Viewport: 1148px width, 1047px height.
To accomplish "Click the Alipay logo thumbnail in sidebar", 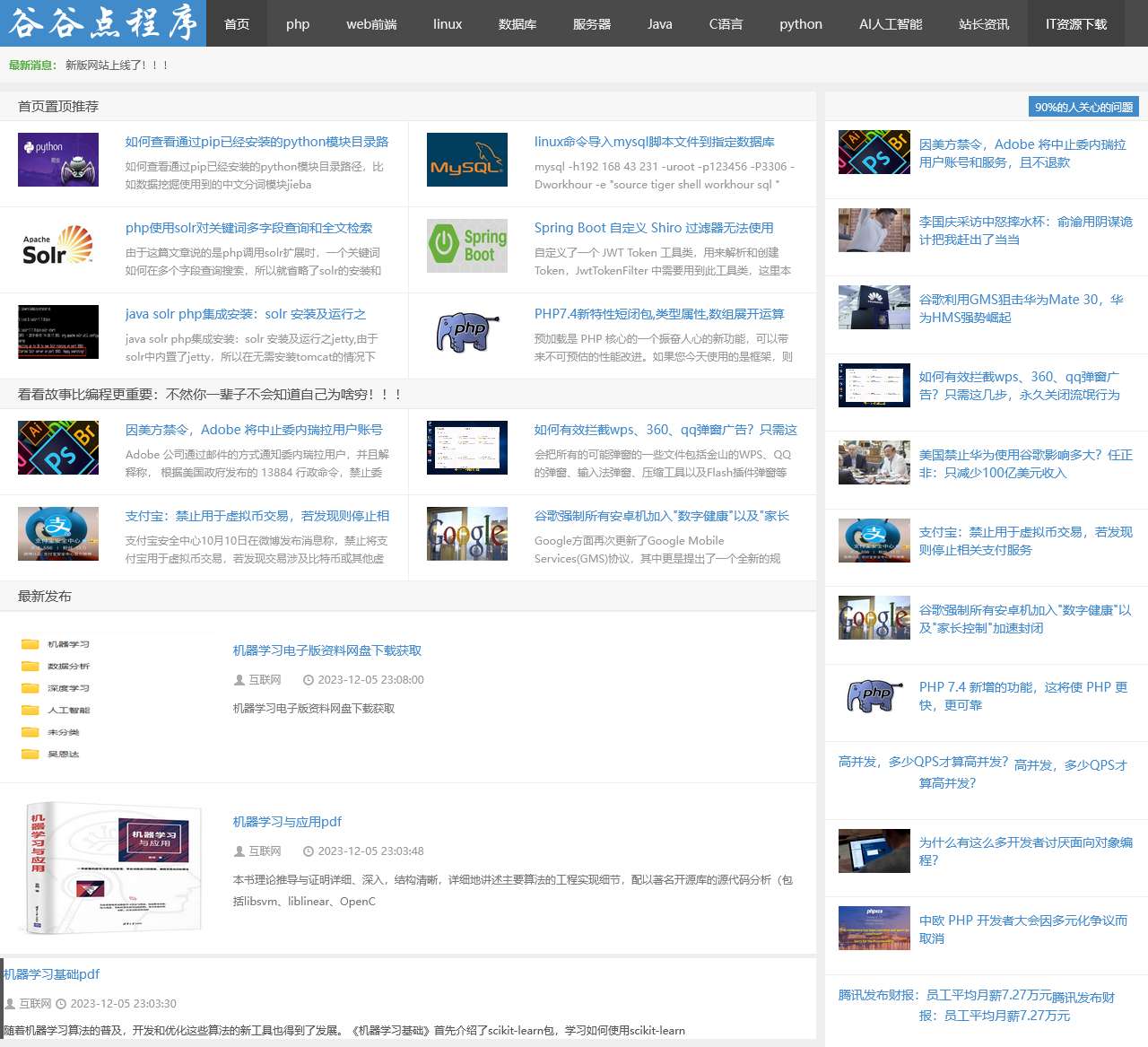I will pos(874,540).
